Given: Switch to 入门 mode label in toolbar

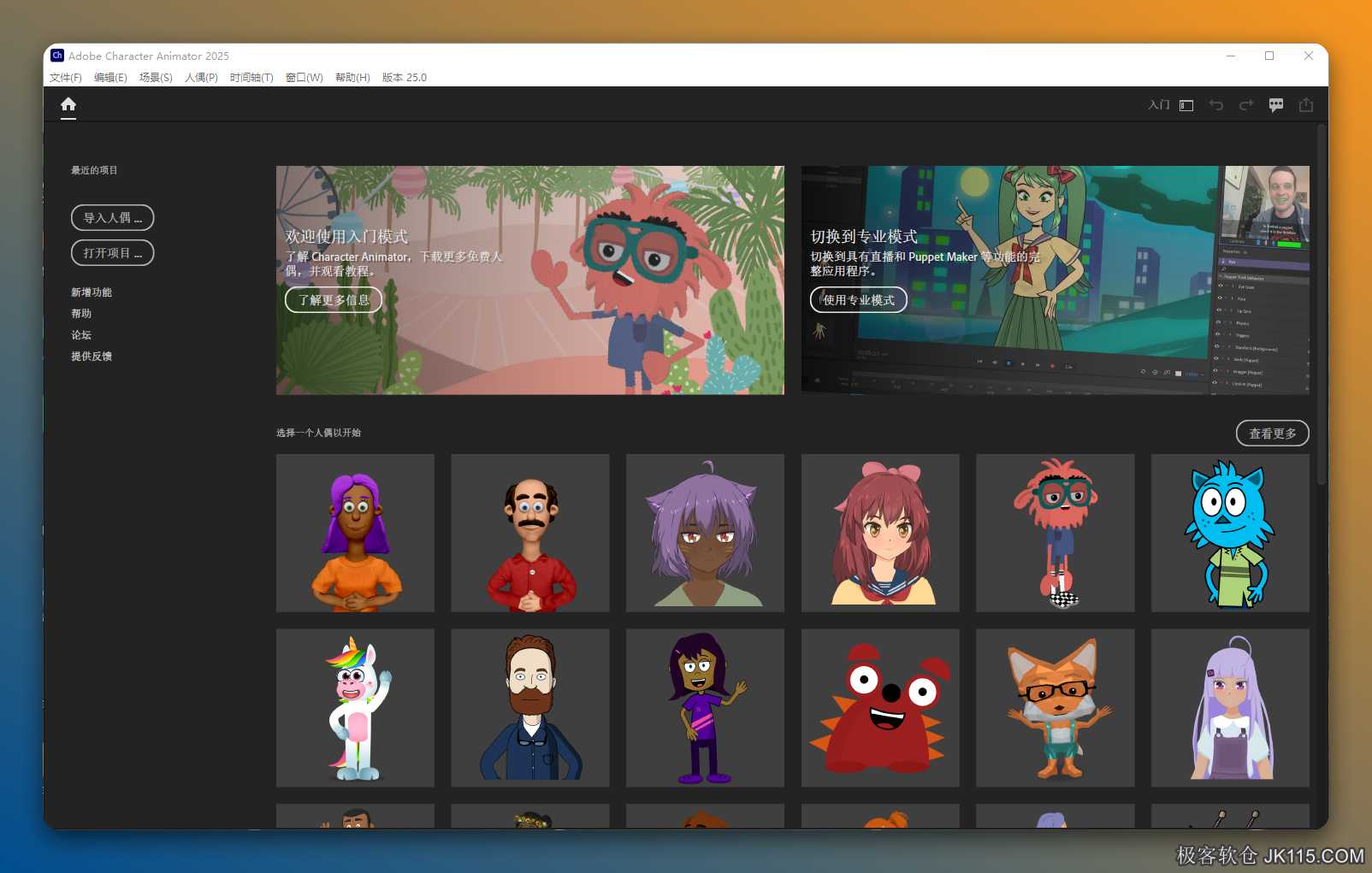Looking at the screenshot, I should (1159, 105).
